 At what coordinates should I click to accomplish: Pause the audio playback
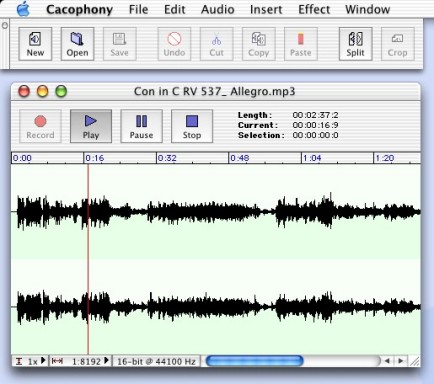coord(141,126)
